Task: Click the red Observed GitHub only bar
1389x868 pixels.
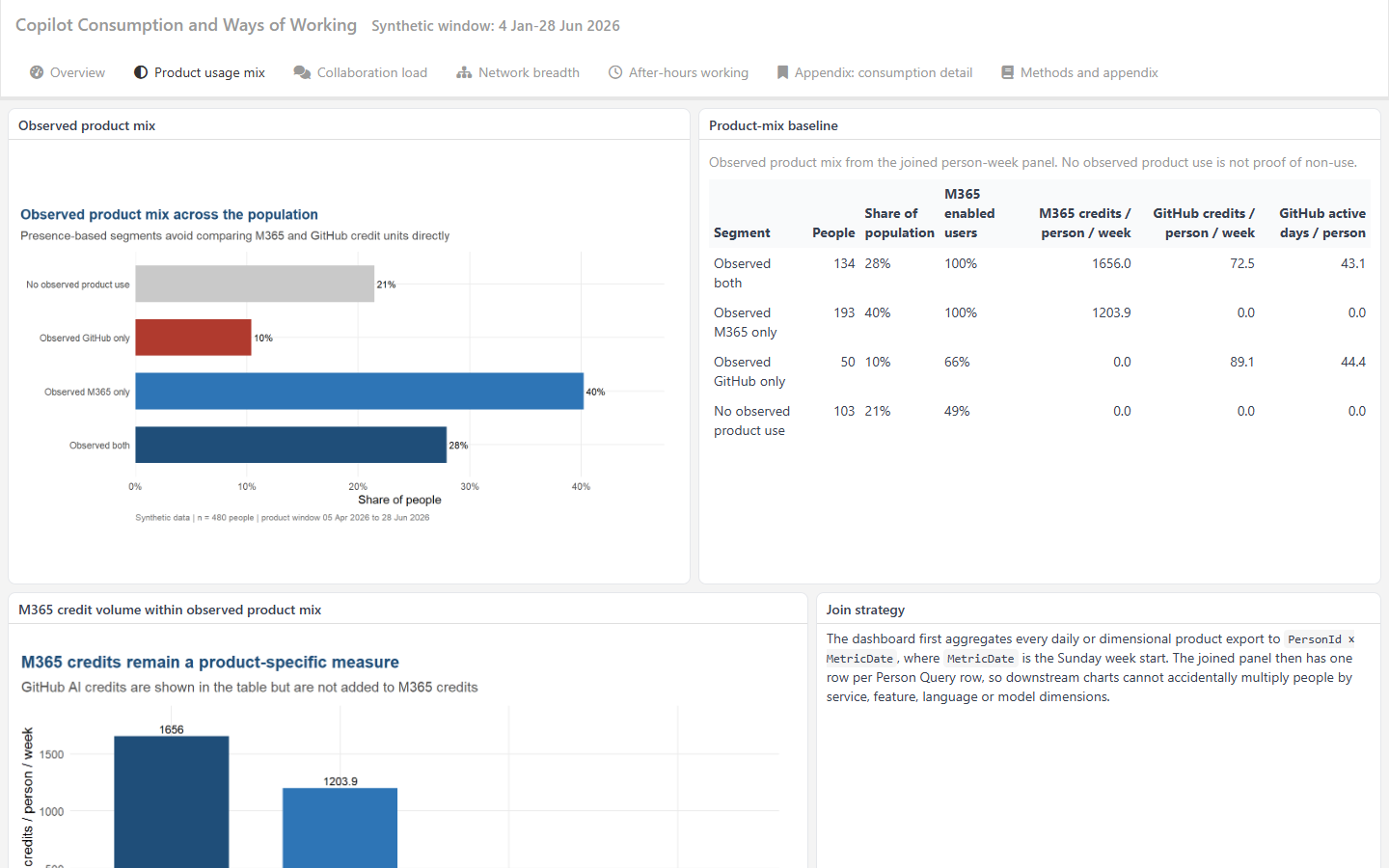Action: tap(193, 338)
